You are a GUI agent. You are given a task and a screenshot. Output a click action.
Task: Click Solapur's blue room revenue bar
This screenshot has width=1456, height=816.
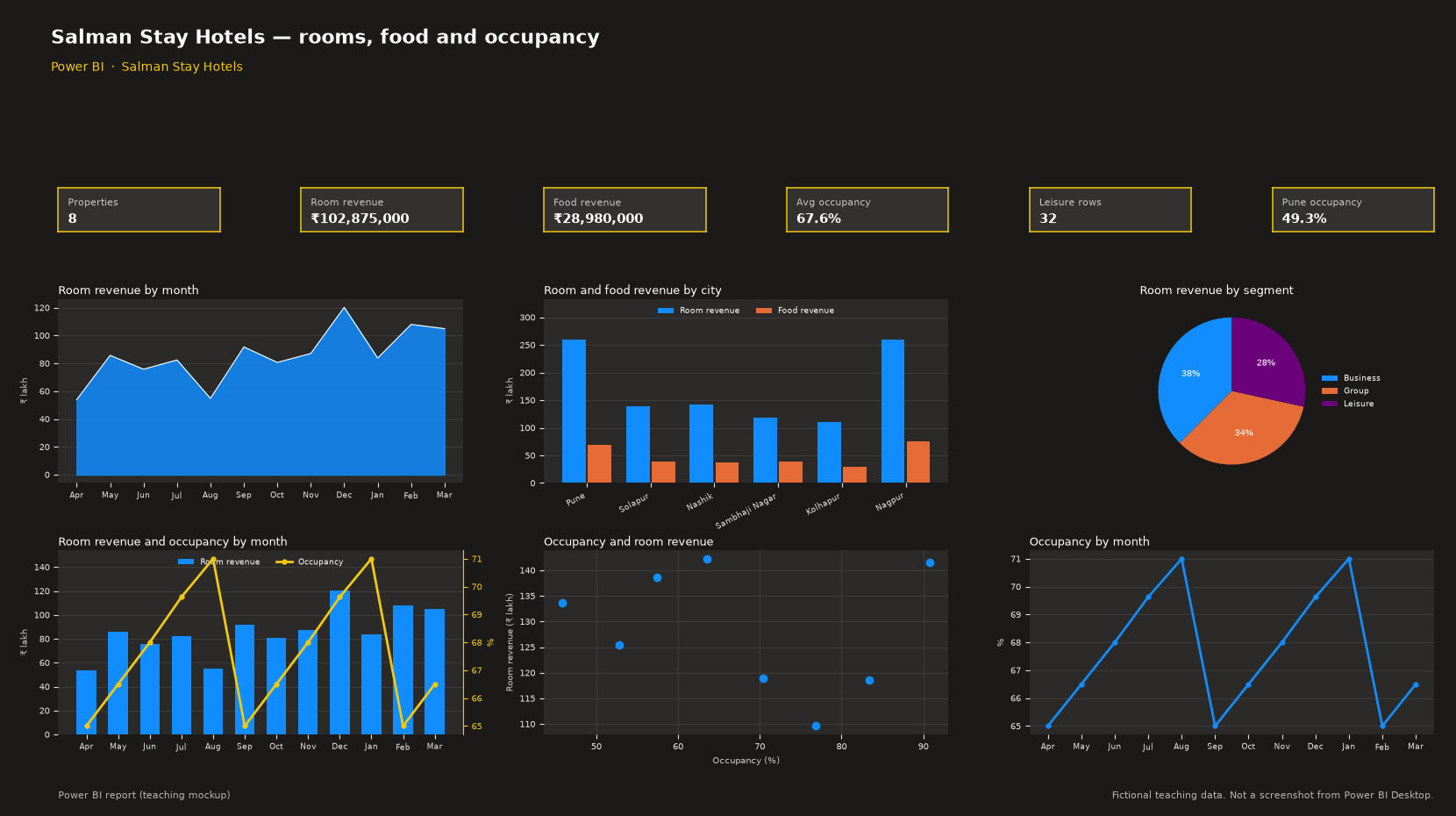coord(638,445)
